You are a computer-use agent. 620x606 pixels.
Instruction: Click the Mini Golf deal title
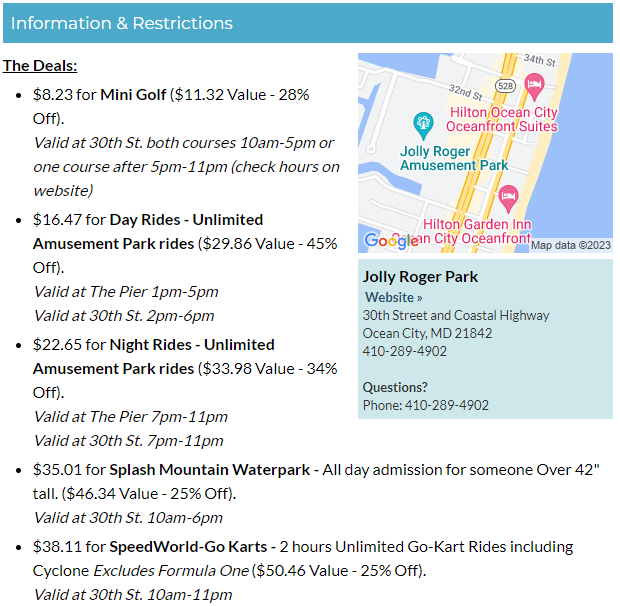click(134, 95)
